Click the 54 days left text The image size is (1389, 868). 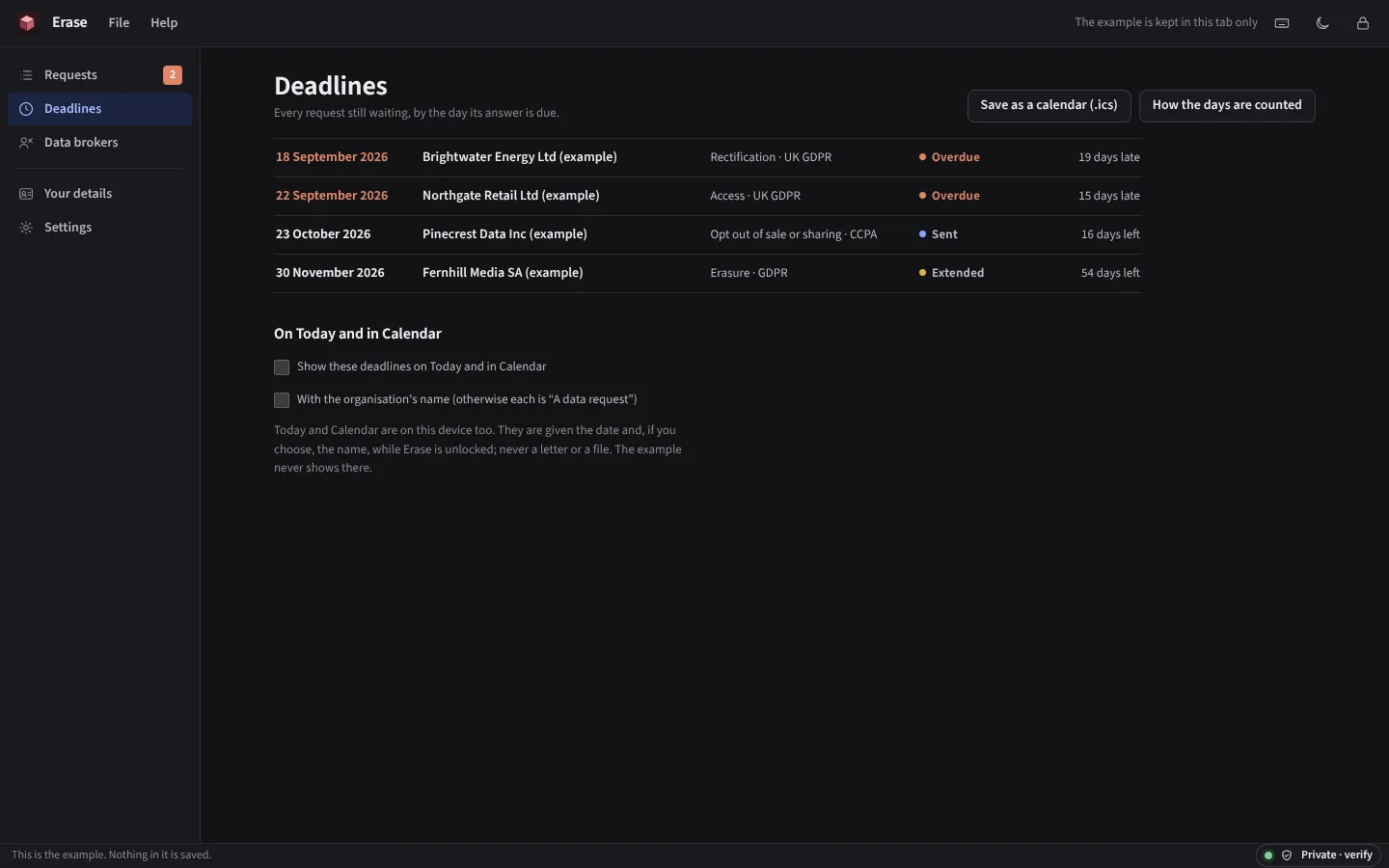pyautogui.click(x=1110, y=273)
